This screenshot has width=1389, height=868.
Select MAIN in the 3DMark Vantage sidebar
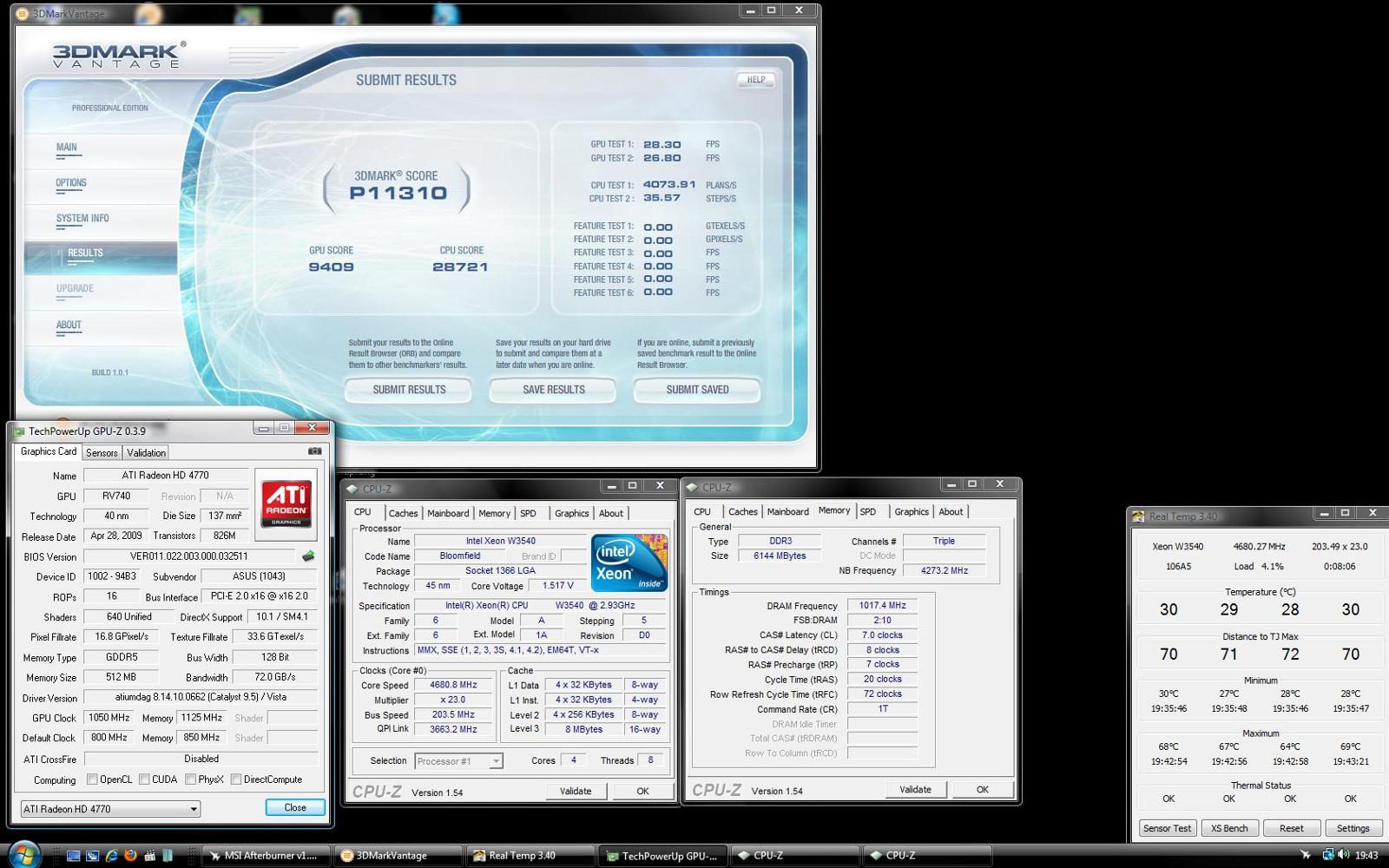click(x=67, y=148)
